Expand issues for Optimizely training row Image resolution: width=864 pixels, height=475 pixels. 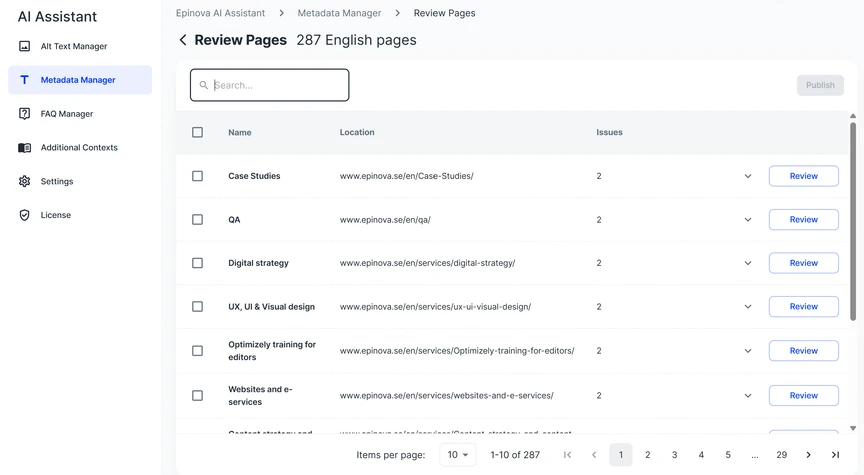coord(748,351)
